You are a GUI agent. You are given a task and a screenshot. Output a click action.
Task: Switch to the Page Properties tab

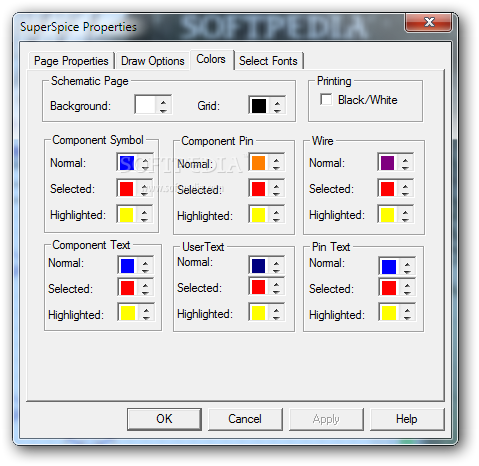[71, 61]
